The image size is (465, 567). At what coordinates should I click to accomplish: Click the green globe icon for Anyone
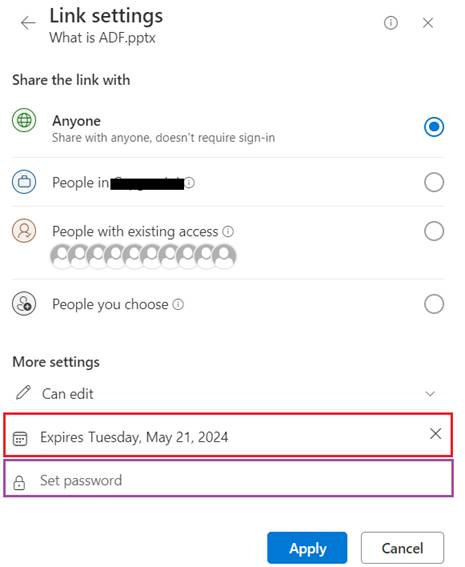coord(24,120)
